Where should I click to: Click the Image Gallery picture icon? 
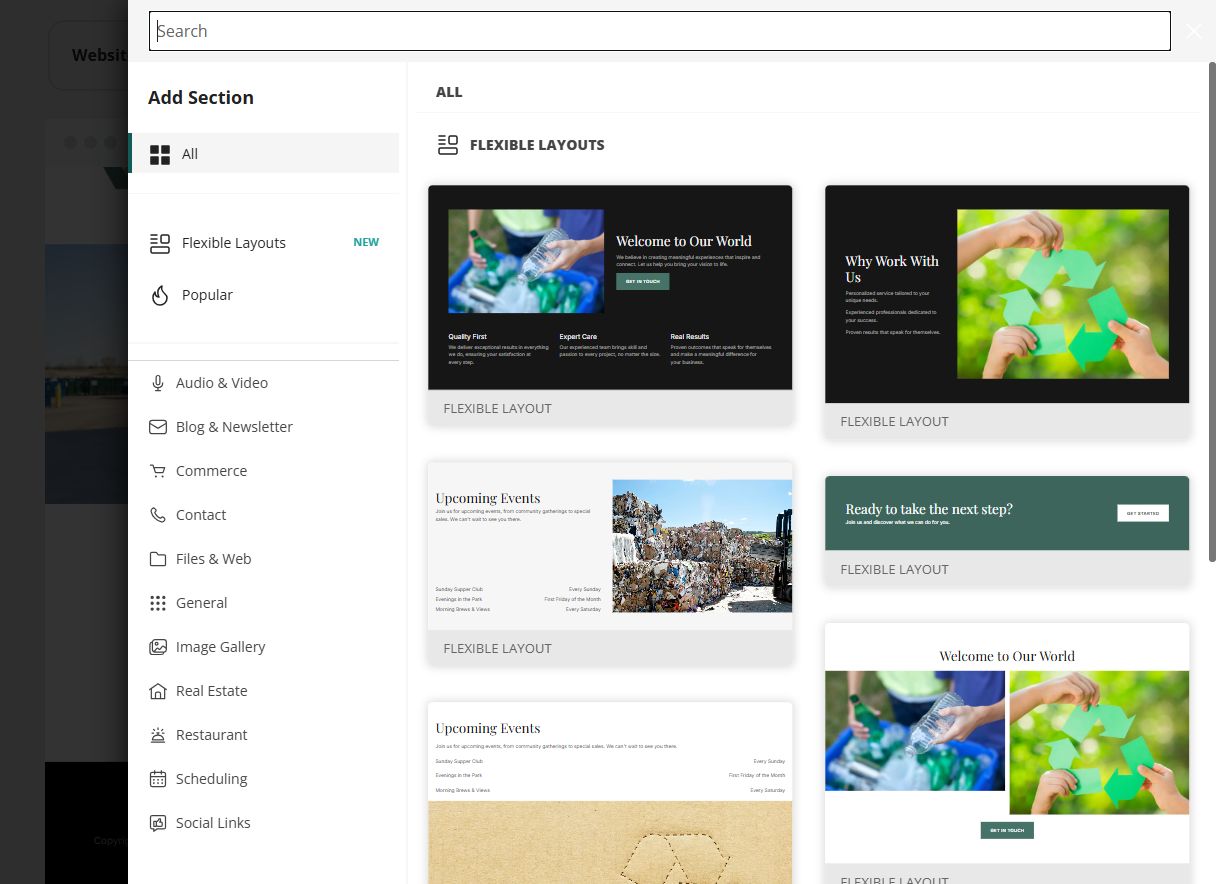pyautogui.click(x=158, y=647)
